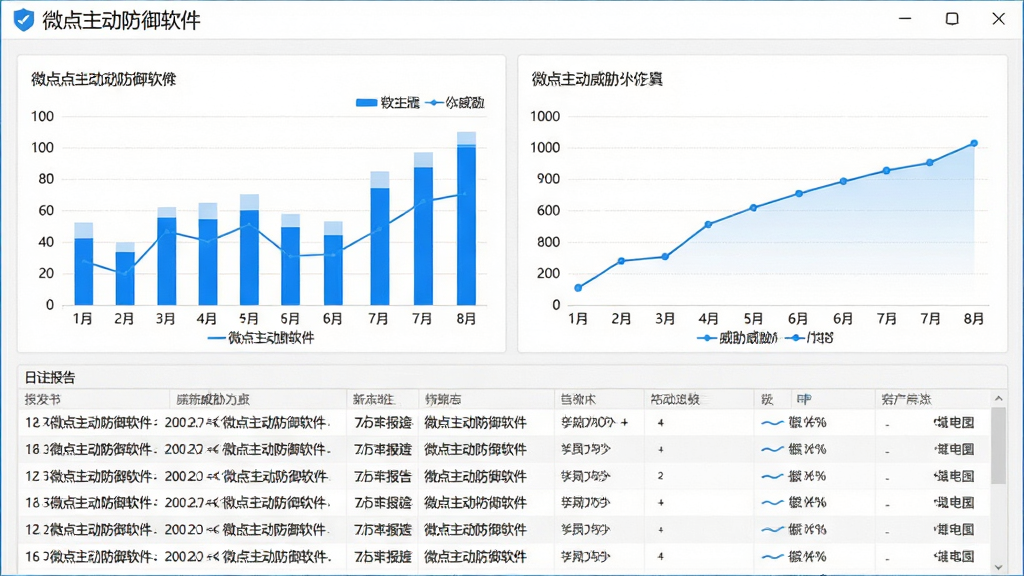
Task: Close the application window
Action: tap(999, 19)
